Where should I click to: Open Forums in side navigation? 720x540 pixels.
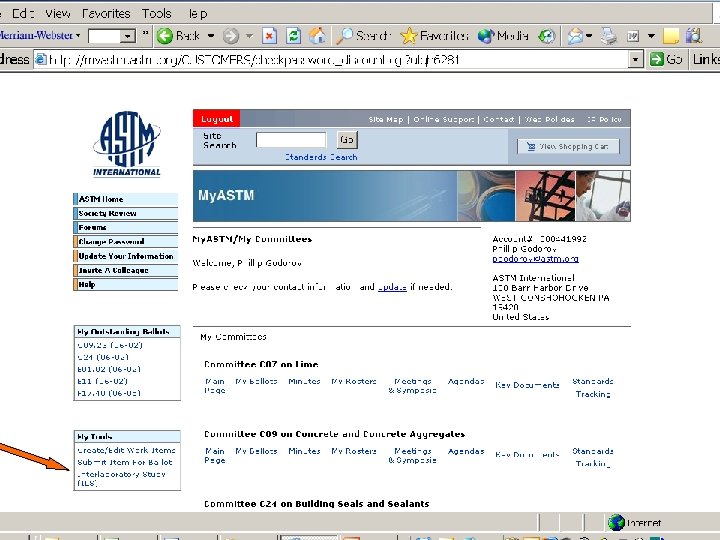coord(126,228)
